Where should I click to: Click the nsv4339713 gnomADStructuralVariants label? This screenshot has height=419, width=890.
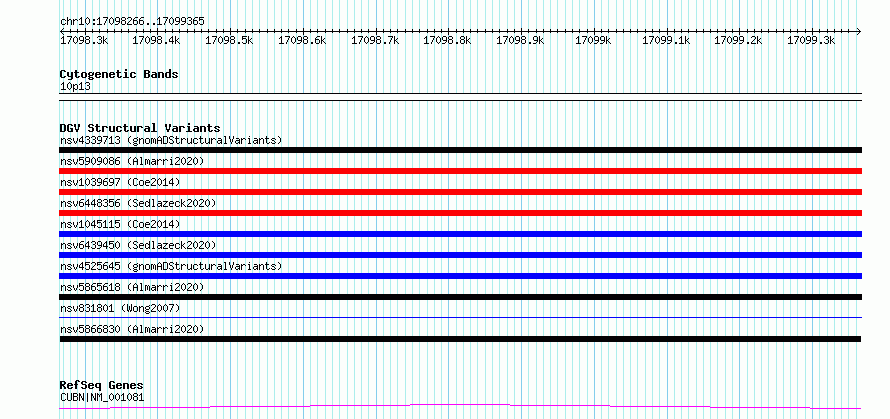click(171, 140)
